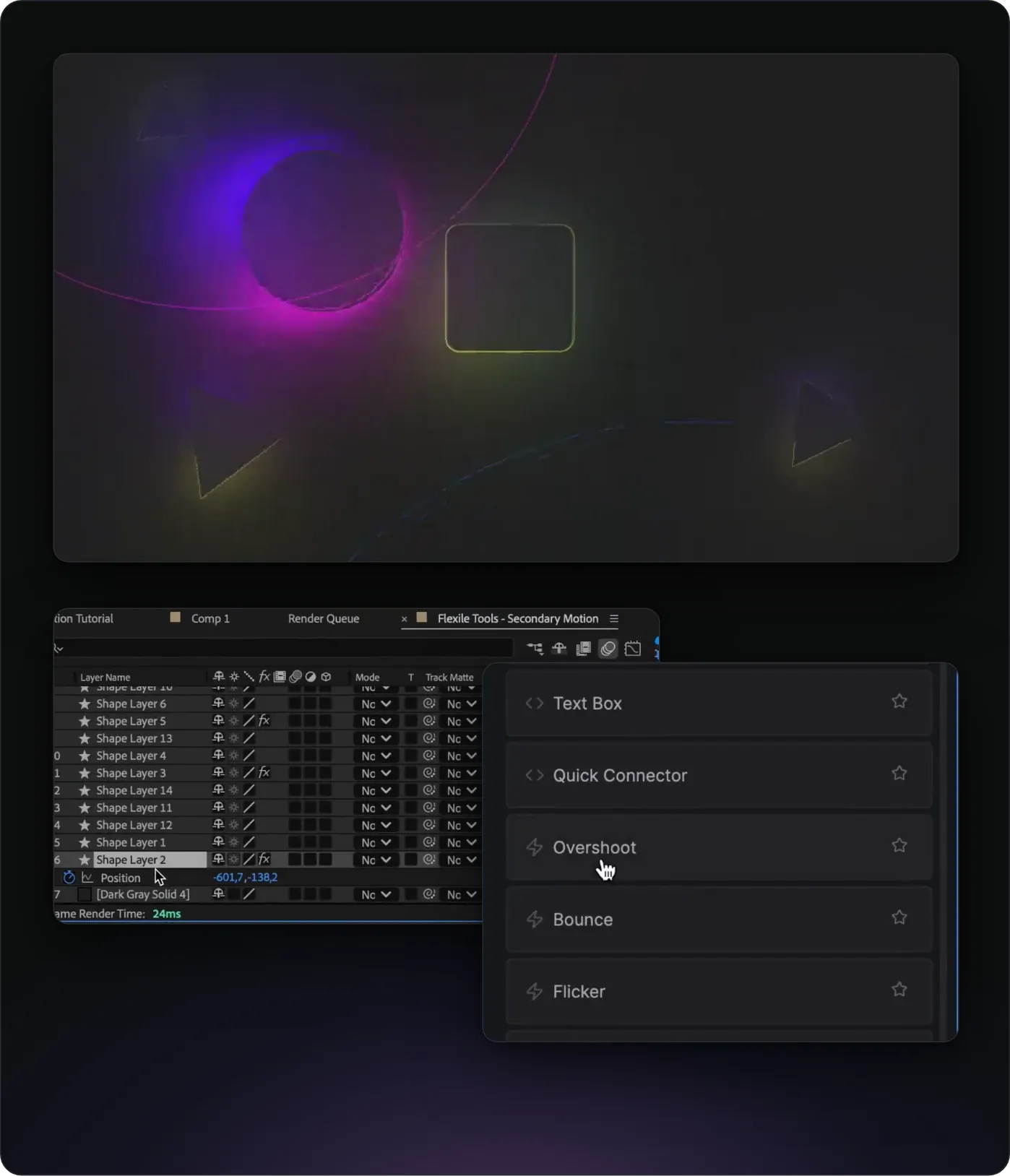Screen dimensions: 1010x1176
Task: Toggle 3D layer box on Shape Layer 4
Action: tap(326, 756)
